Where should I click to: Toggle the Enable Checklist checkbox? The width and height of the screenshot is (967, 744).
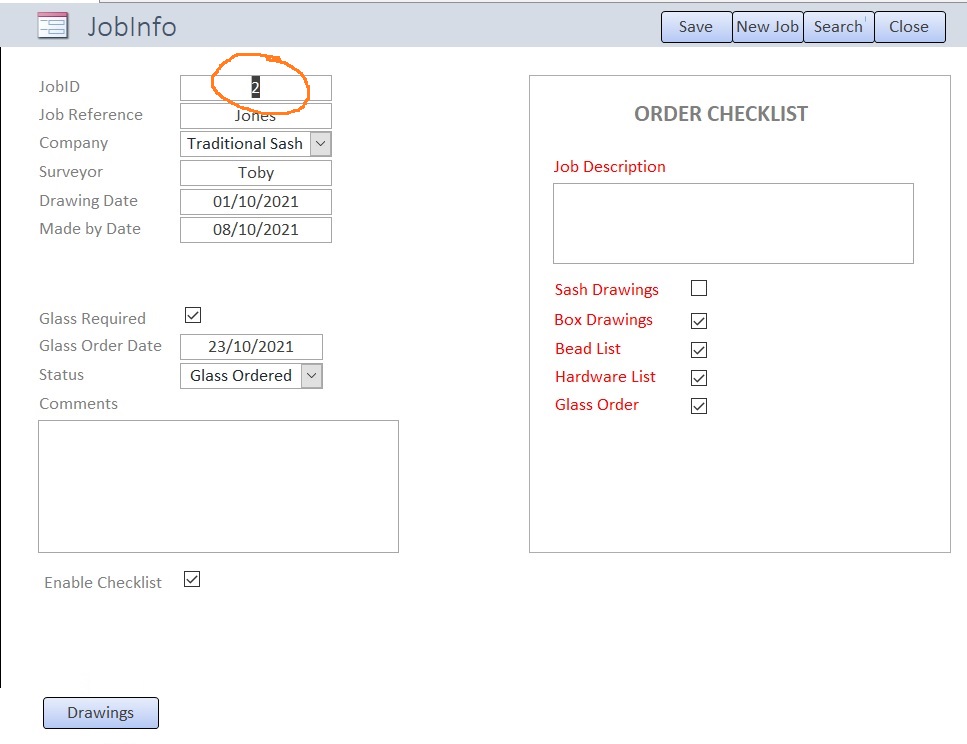pyautogui.click(x=192, y=579)
